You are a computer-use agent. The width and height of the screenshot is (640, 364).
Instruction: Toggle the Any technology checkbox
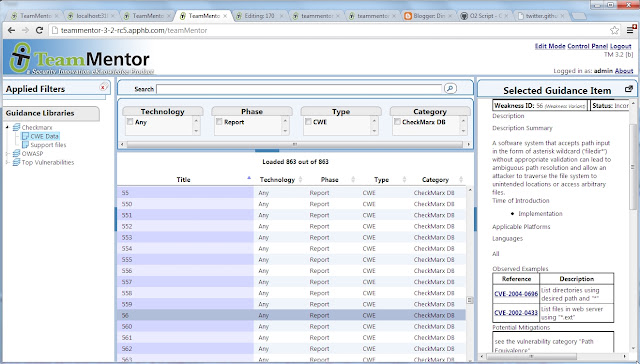130,122
